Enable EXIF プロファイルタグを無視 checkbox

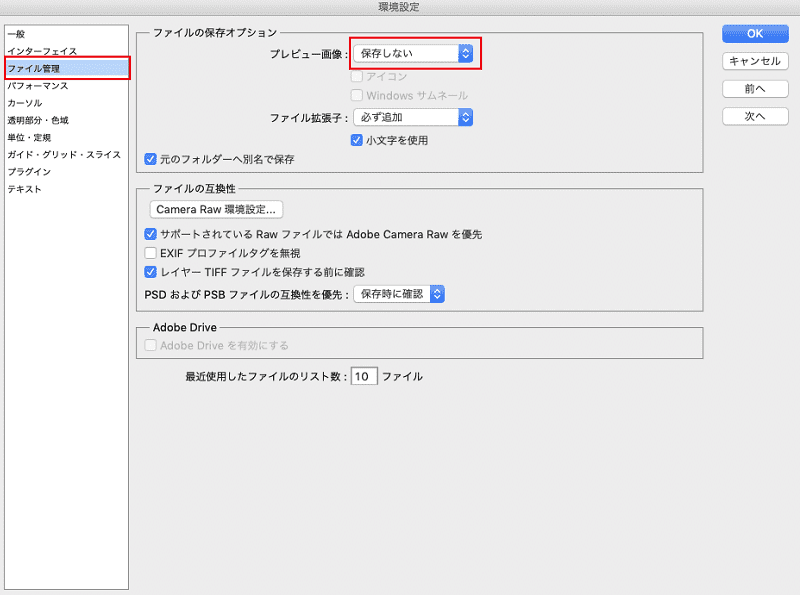(x=150, y=253)
